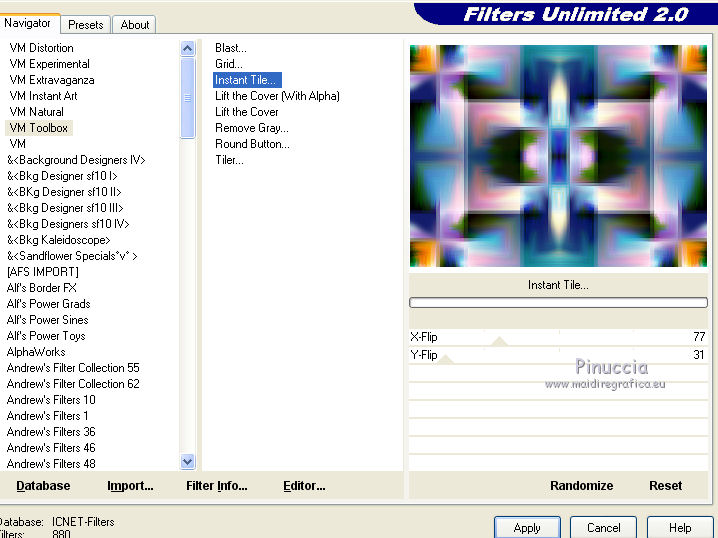The height and width of the screenshot is (538, 718).
Task: Click Randomize
Action: point(582,485)
